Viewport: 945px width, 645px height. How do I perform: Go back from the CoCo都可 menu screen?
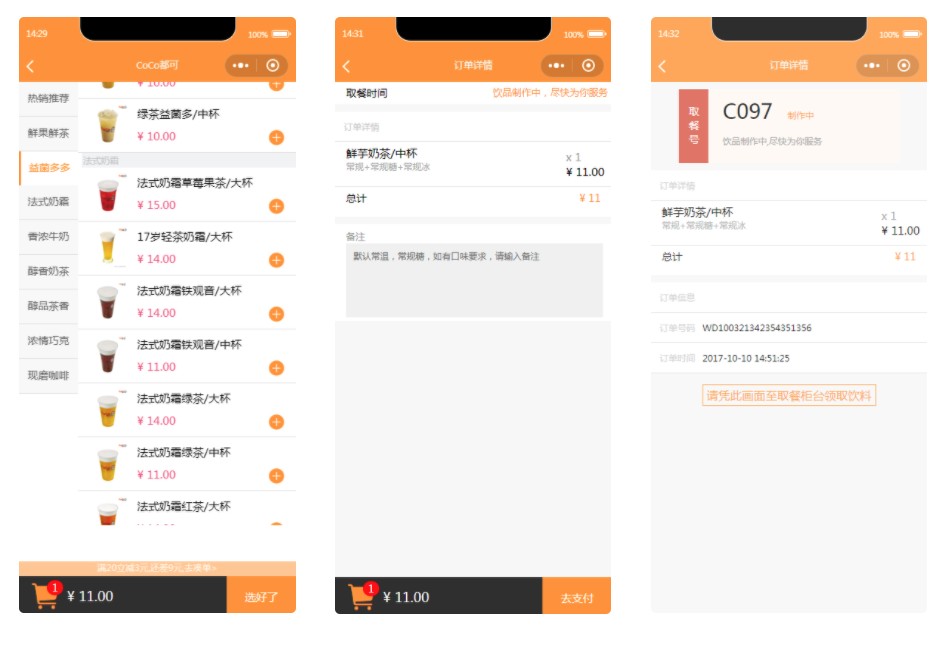coord(30,66)
